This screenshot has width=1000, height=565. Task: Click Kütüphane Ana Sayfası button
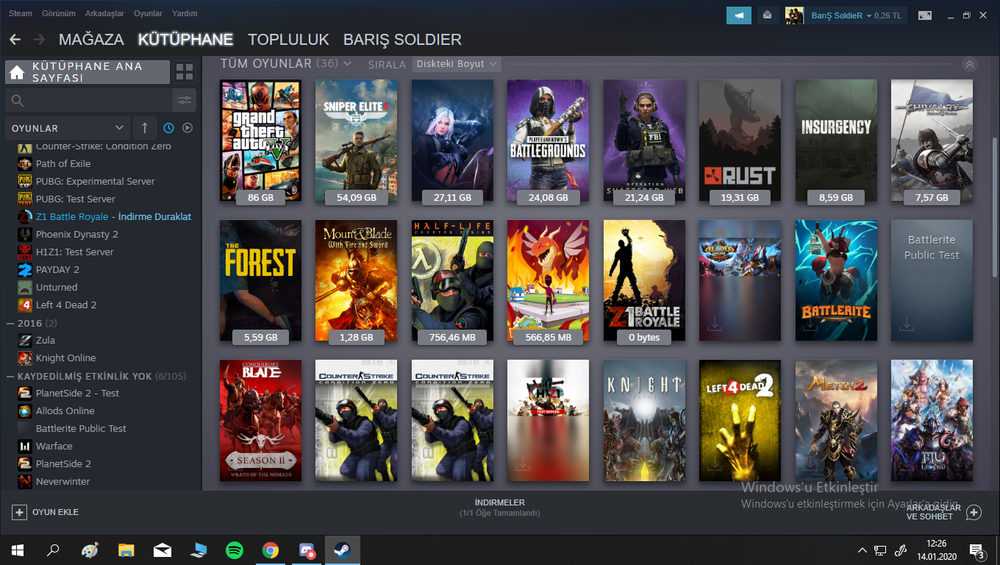[87, 72]
